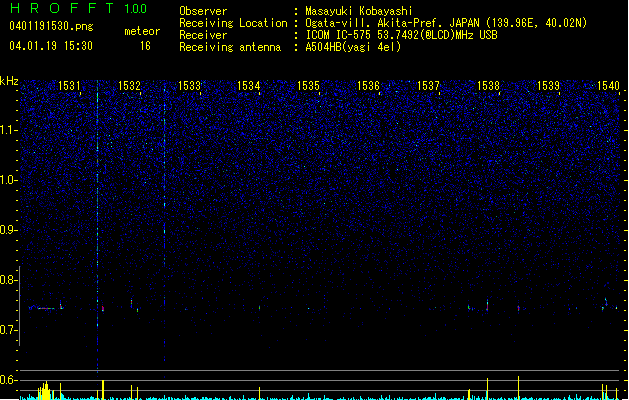Click the Observer label
This screenshot has width=629, height=400.
coord(203,11)
